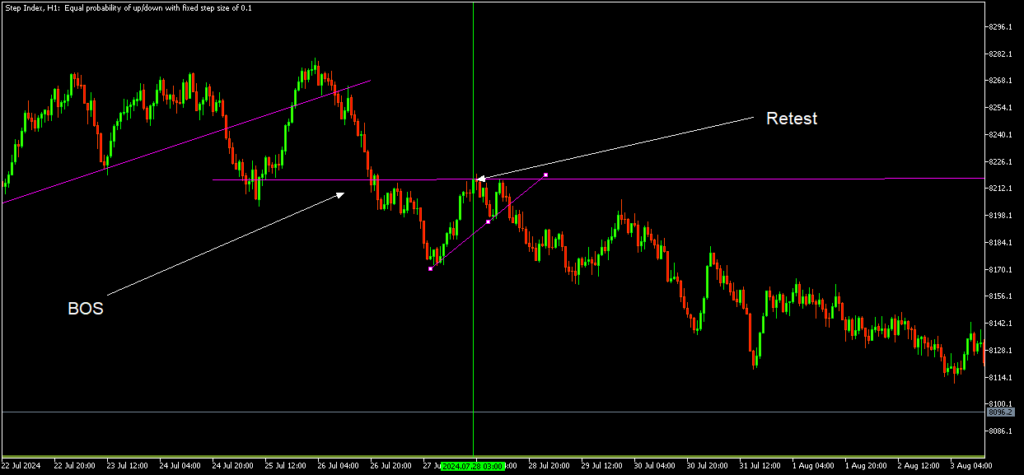
Task: Click time axis label '26 Jul 20:00'
Action: point(392,467)
